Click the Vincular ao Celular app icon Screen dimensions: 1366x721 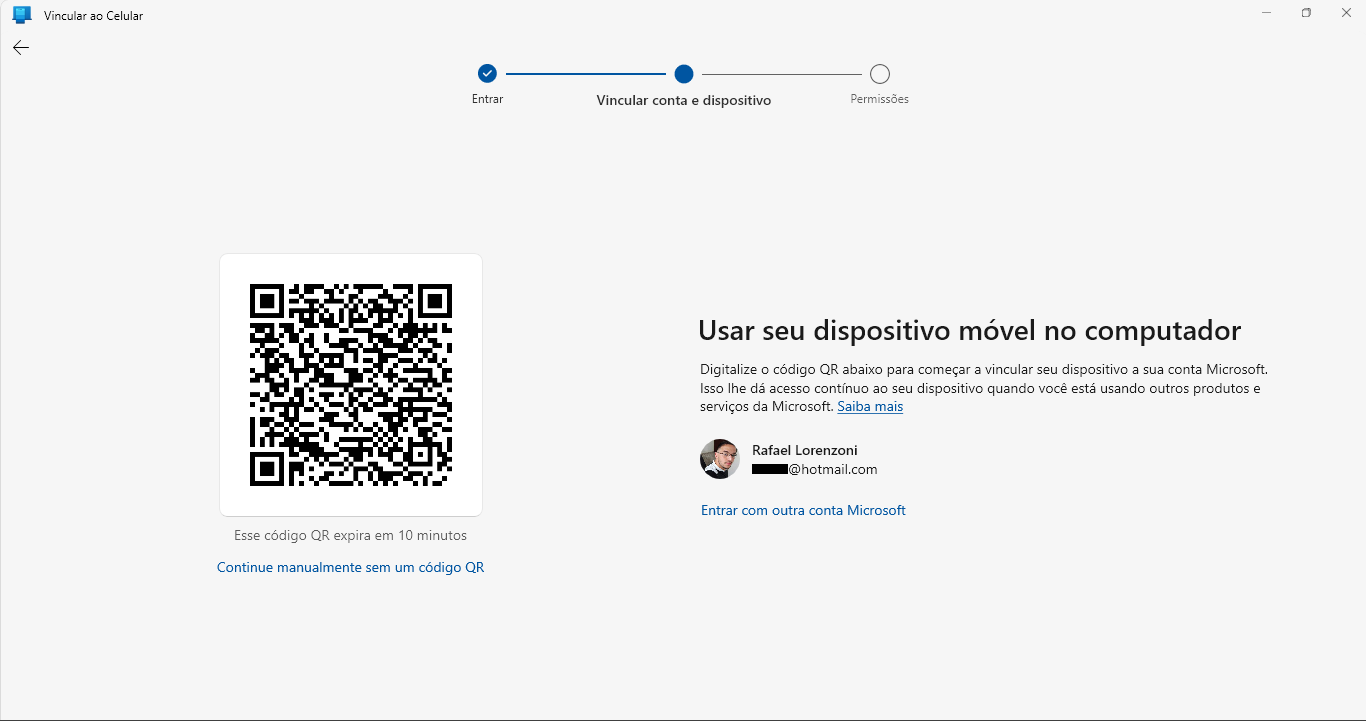coord(21,15)
